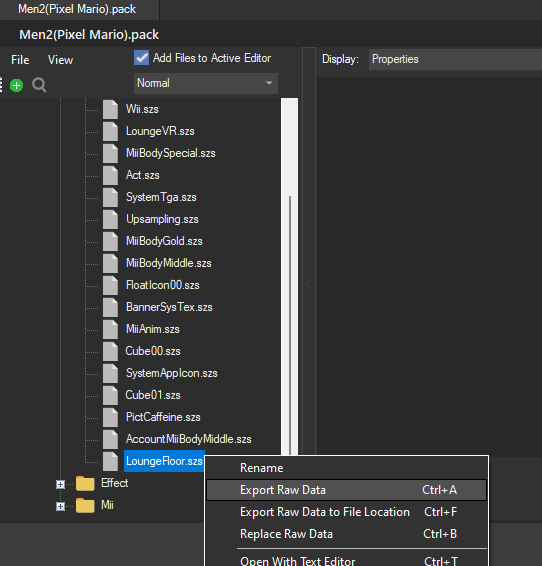Select MiiBodyGold.szs in the tree

click(164, 241)
